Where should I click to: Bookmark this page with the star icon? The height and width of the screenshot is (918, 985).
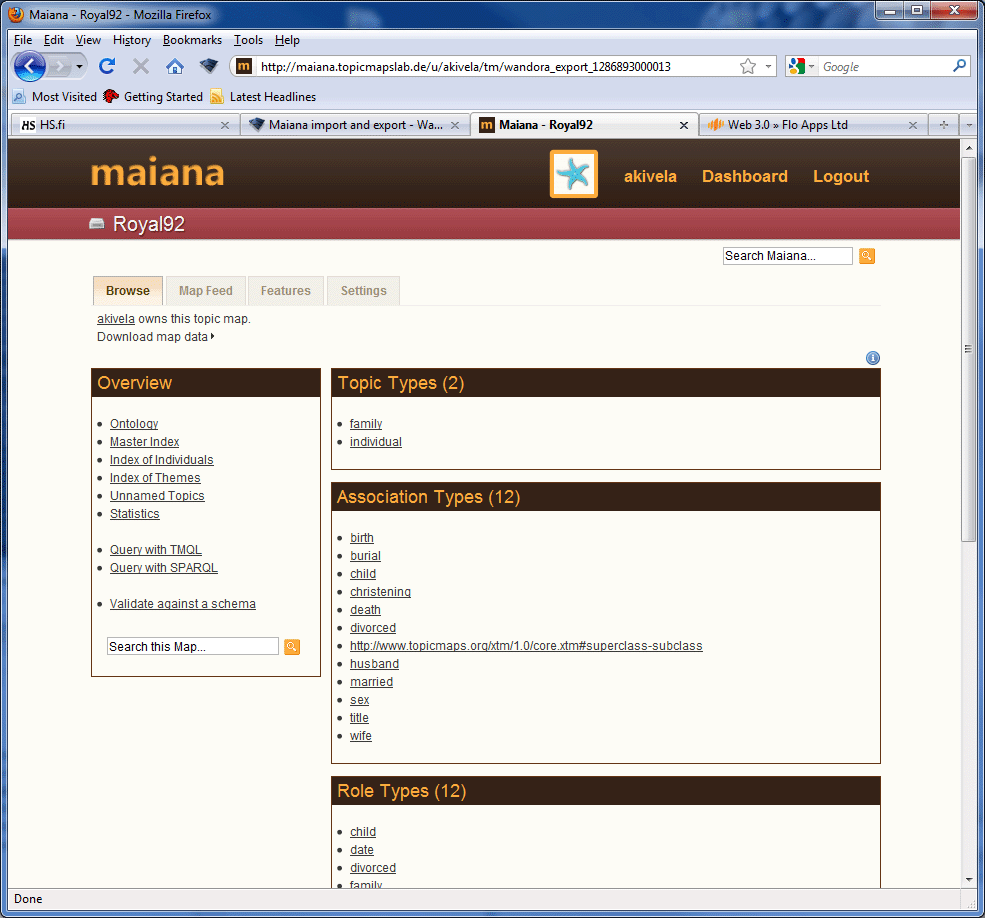click(746, 66)
